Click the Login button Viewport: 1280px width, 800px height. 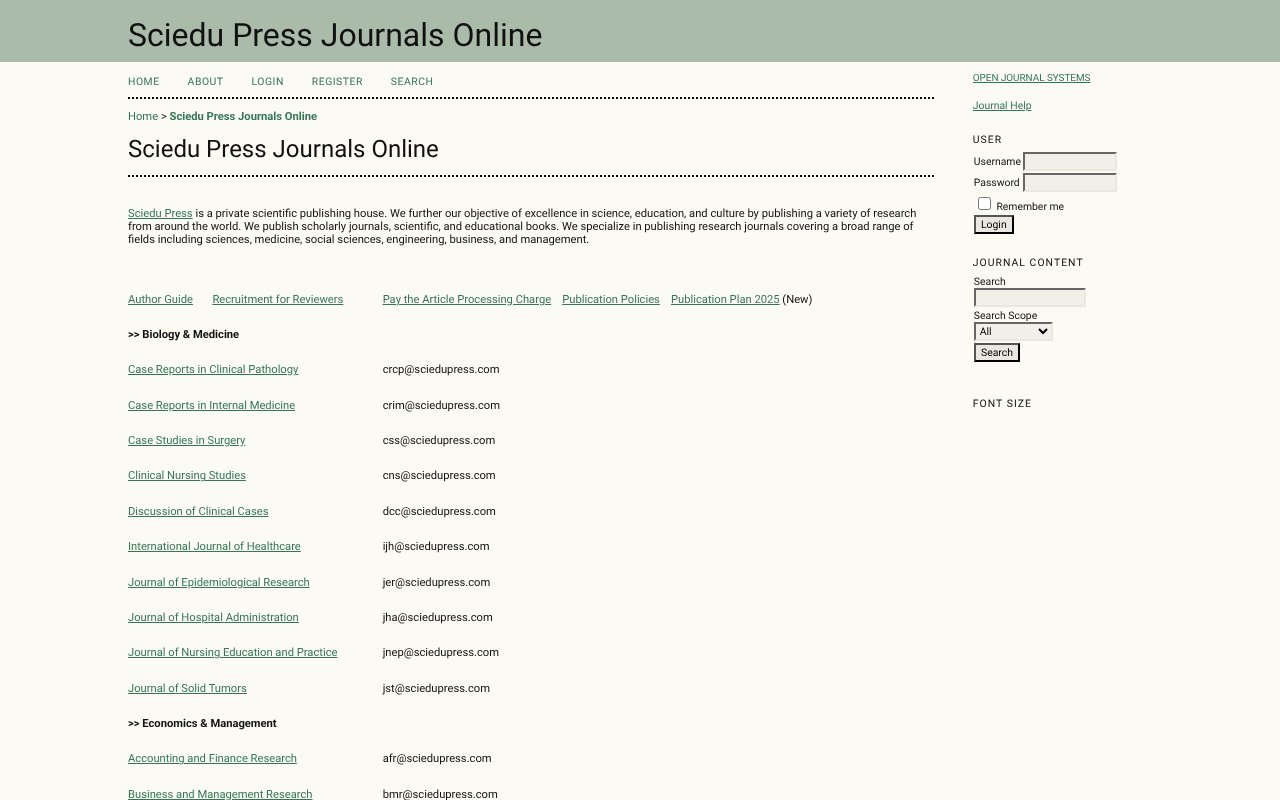[x=993, y=224]
